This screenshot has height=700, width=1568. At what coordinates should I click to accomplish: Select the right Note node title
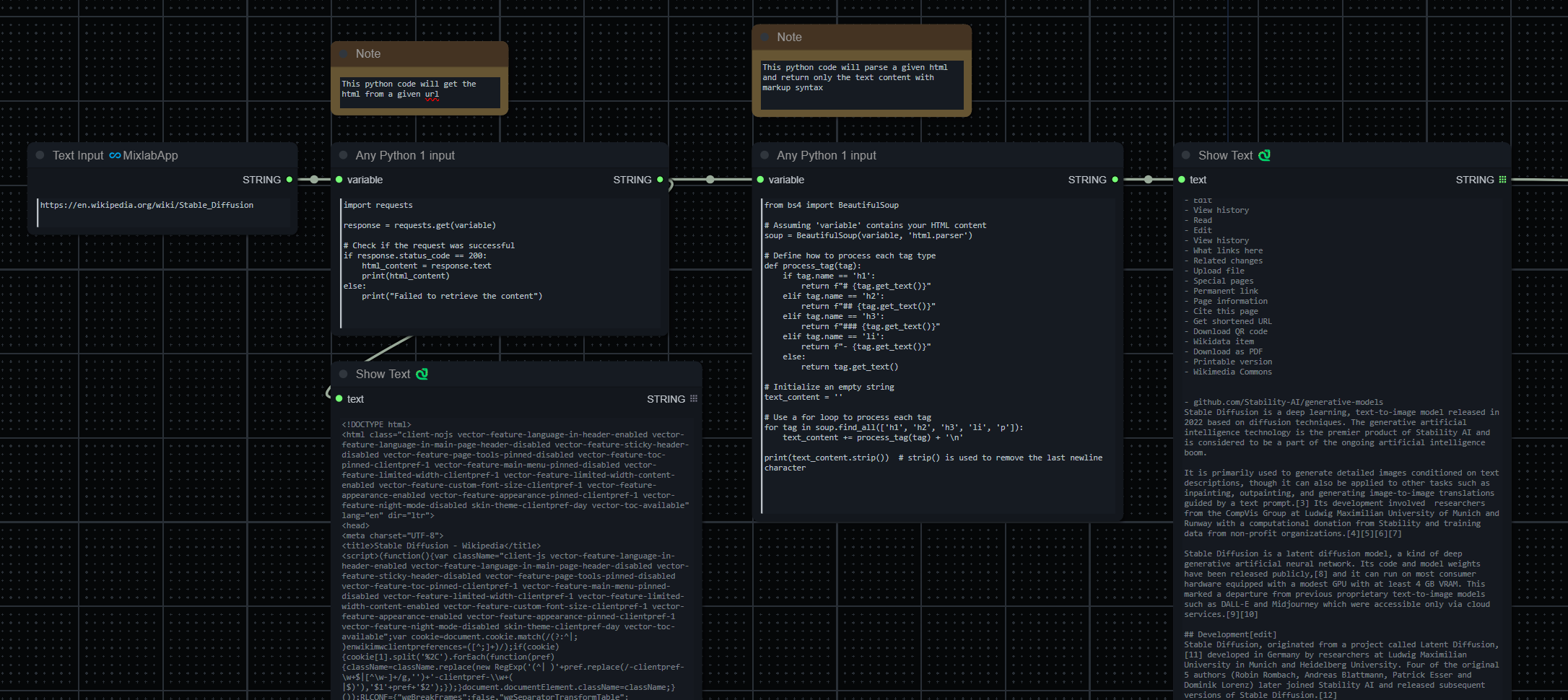789,37
